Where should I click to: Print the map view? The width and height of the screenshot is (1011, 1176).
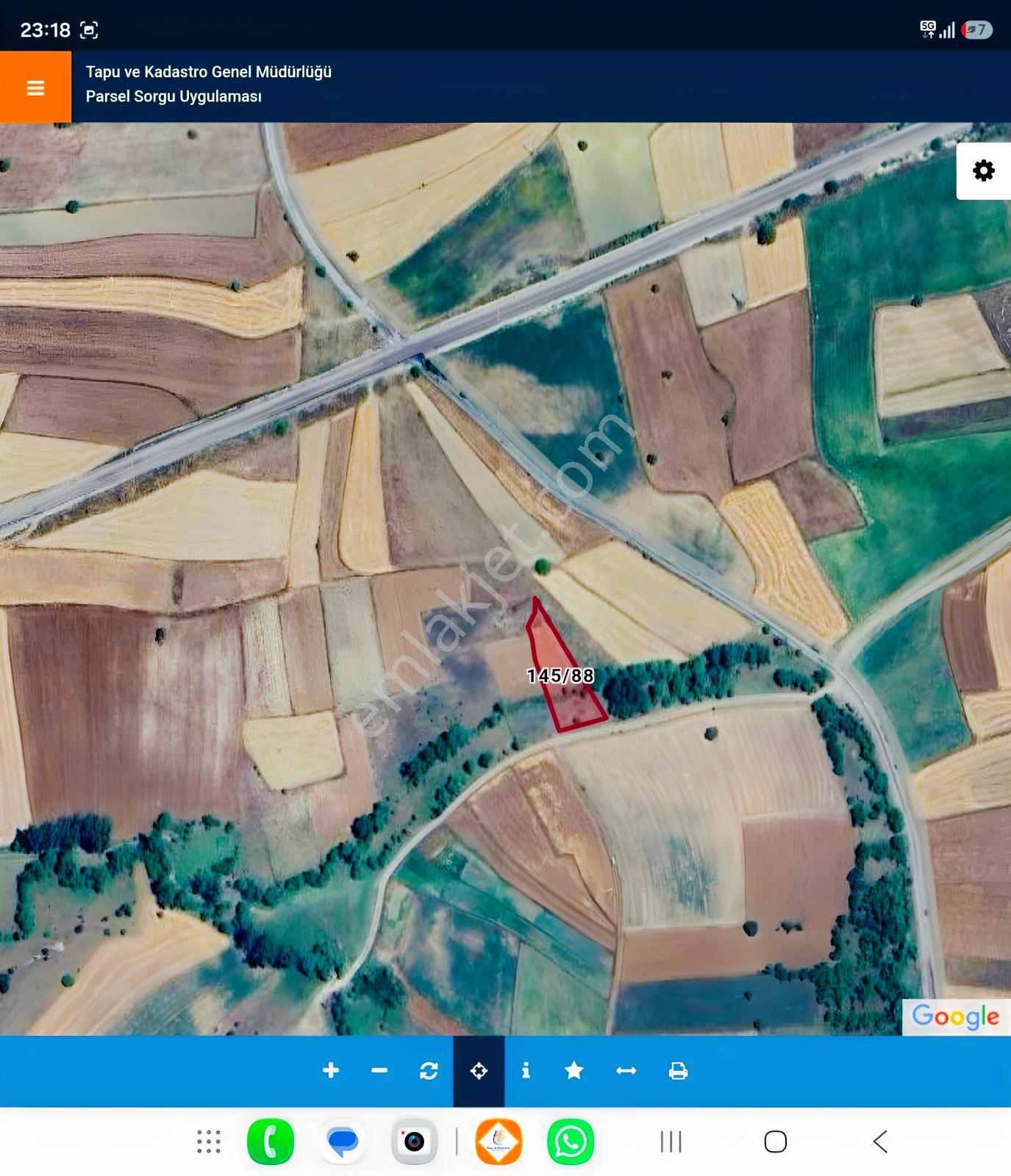[678, 1071]
